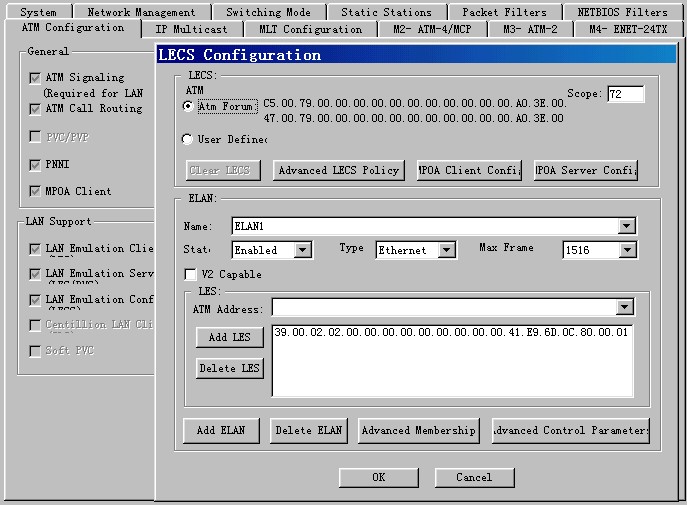687x505 pixels.
Task: Click the Add ELAN button
Action: [x=221, y=430]
